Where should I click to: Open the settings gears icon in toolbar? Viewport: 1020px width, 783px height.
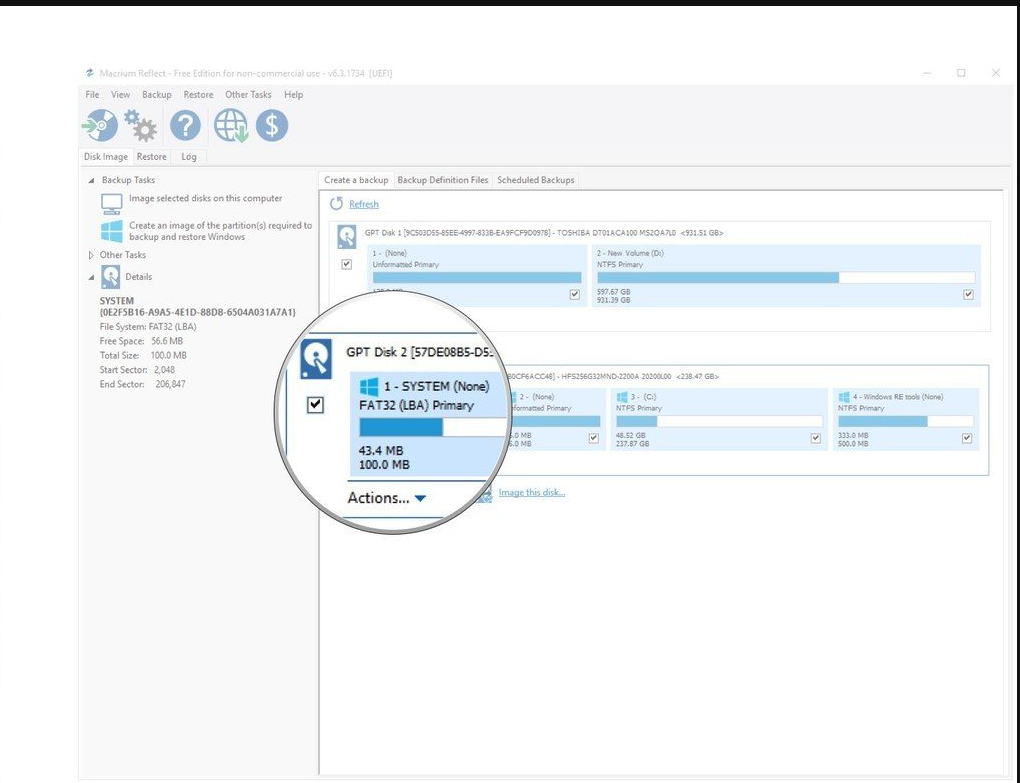pyautogui.click(x=140, y=125)
